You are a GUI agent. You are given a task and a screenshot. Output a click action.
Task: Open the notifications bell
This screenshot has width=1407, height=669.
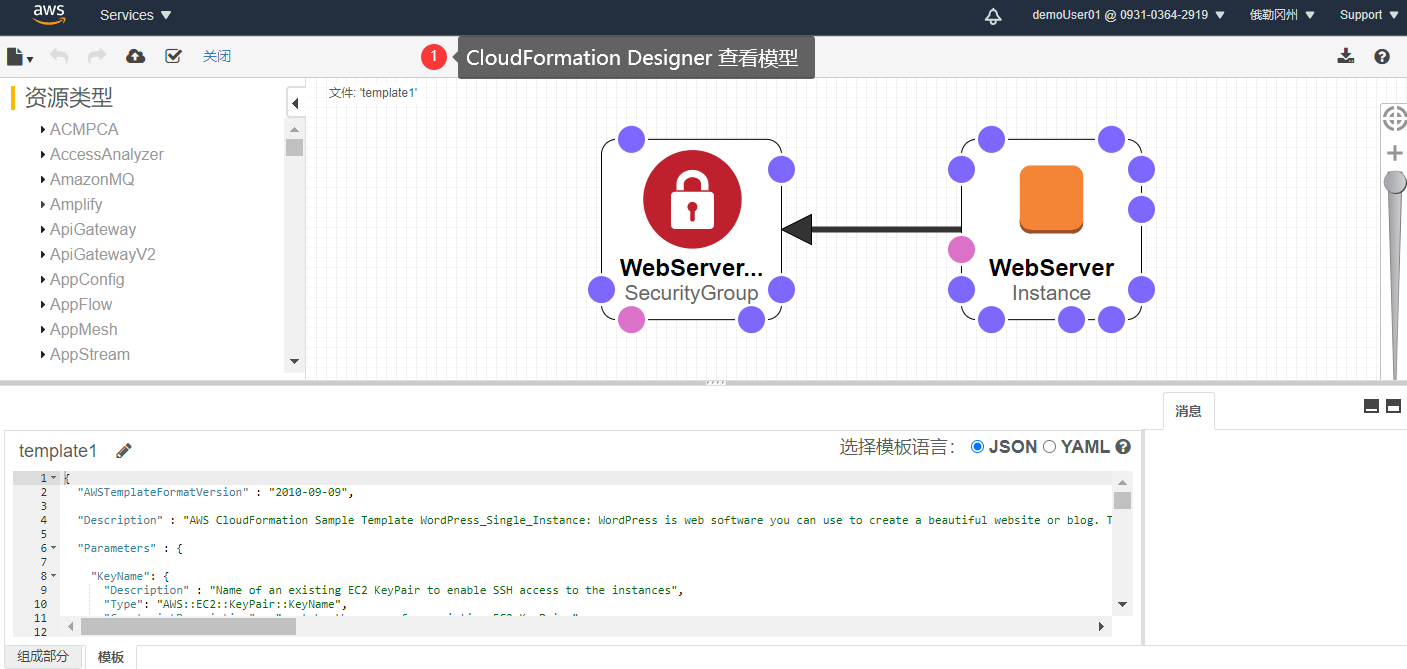click(x=993, y=15)
